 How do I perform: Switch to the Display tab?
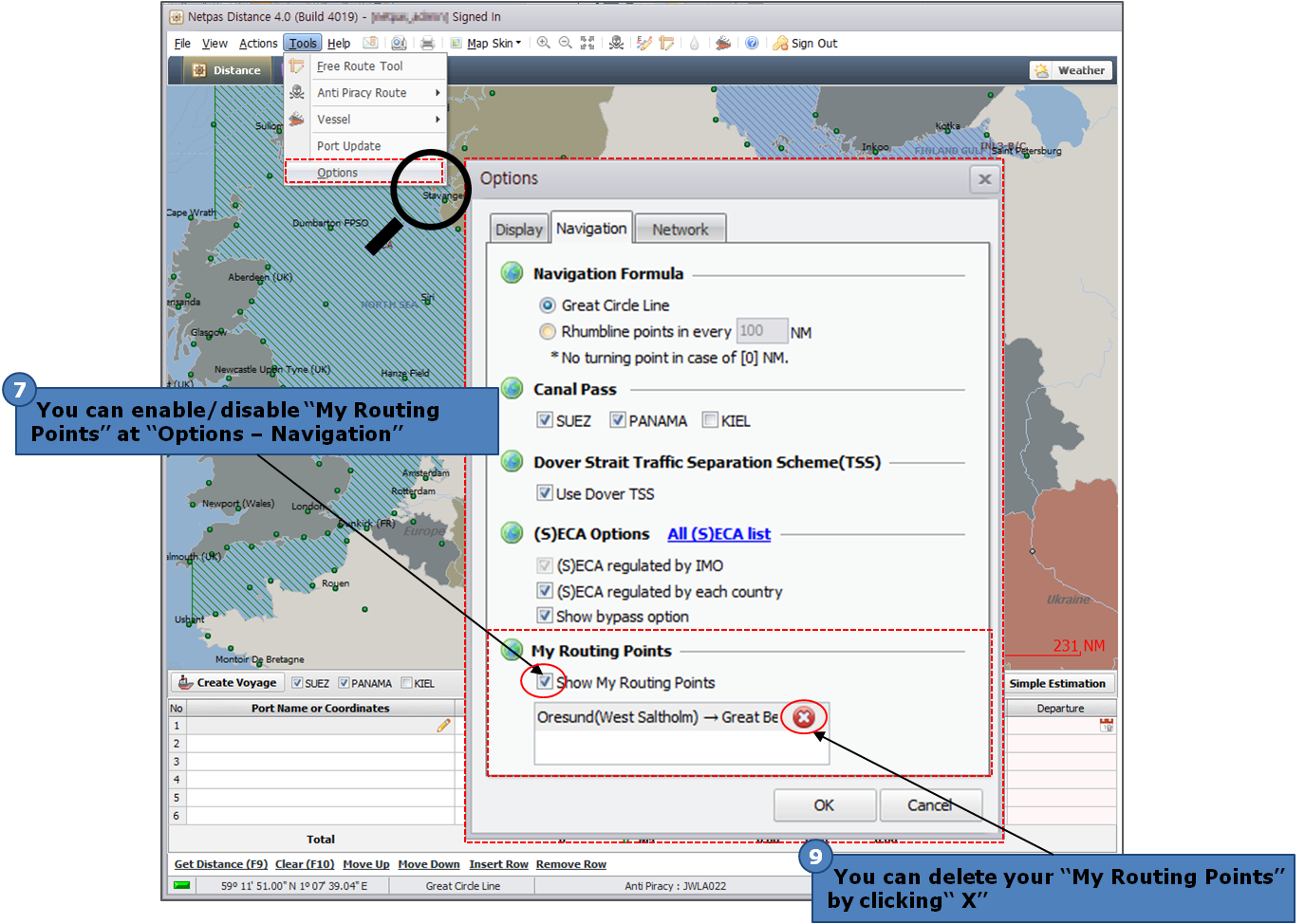click(x=519, y=230)
